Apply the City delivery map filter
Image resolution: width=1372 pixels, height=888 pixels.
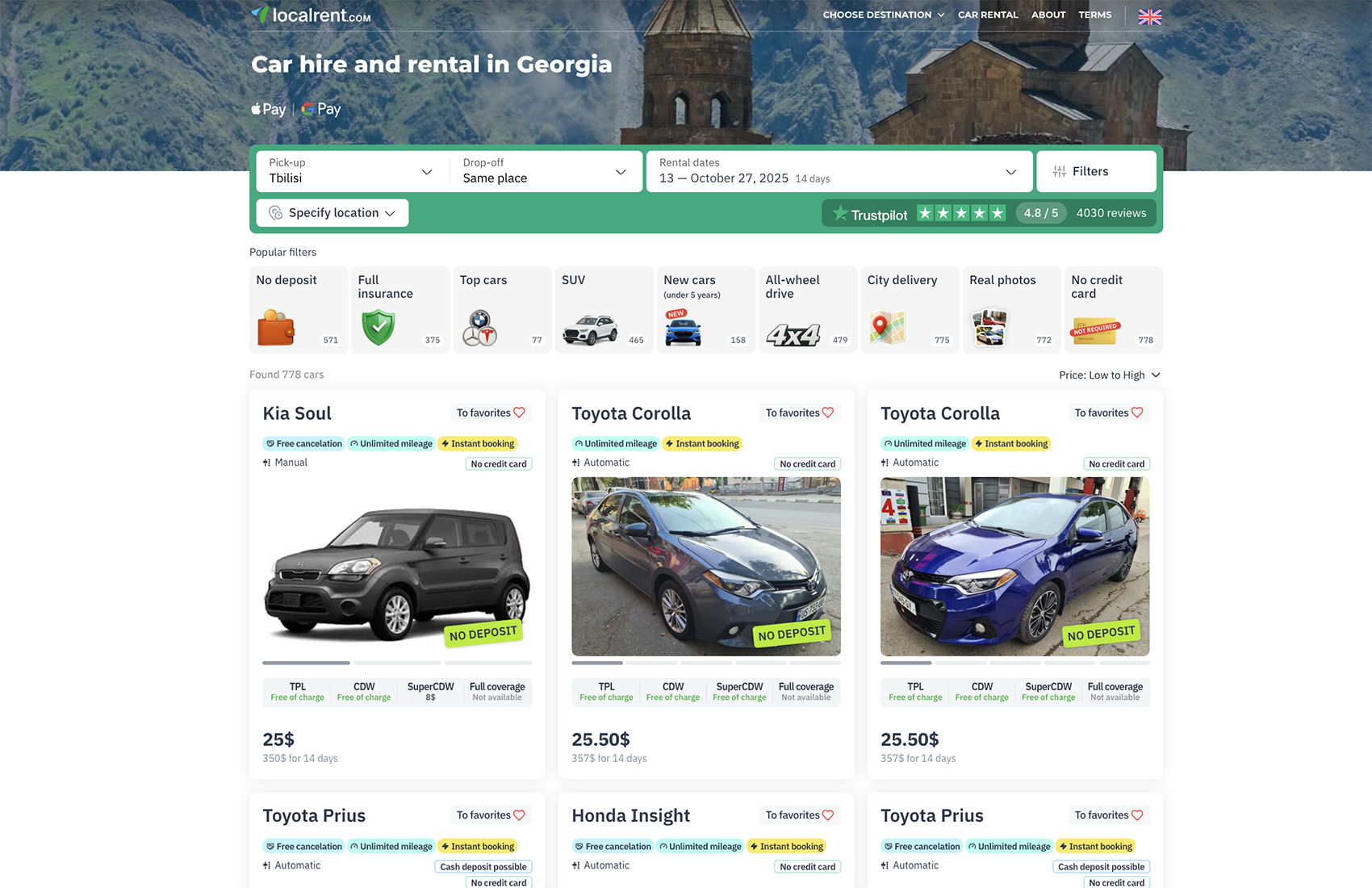tap(910, 310)
